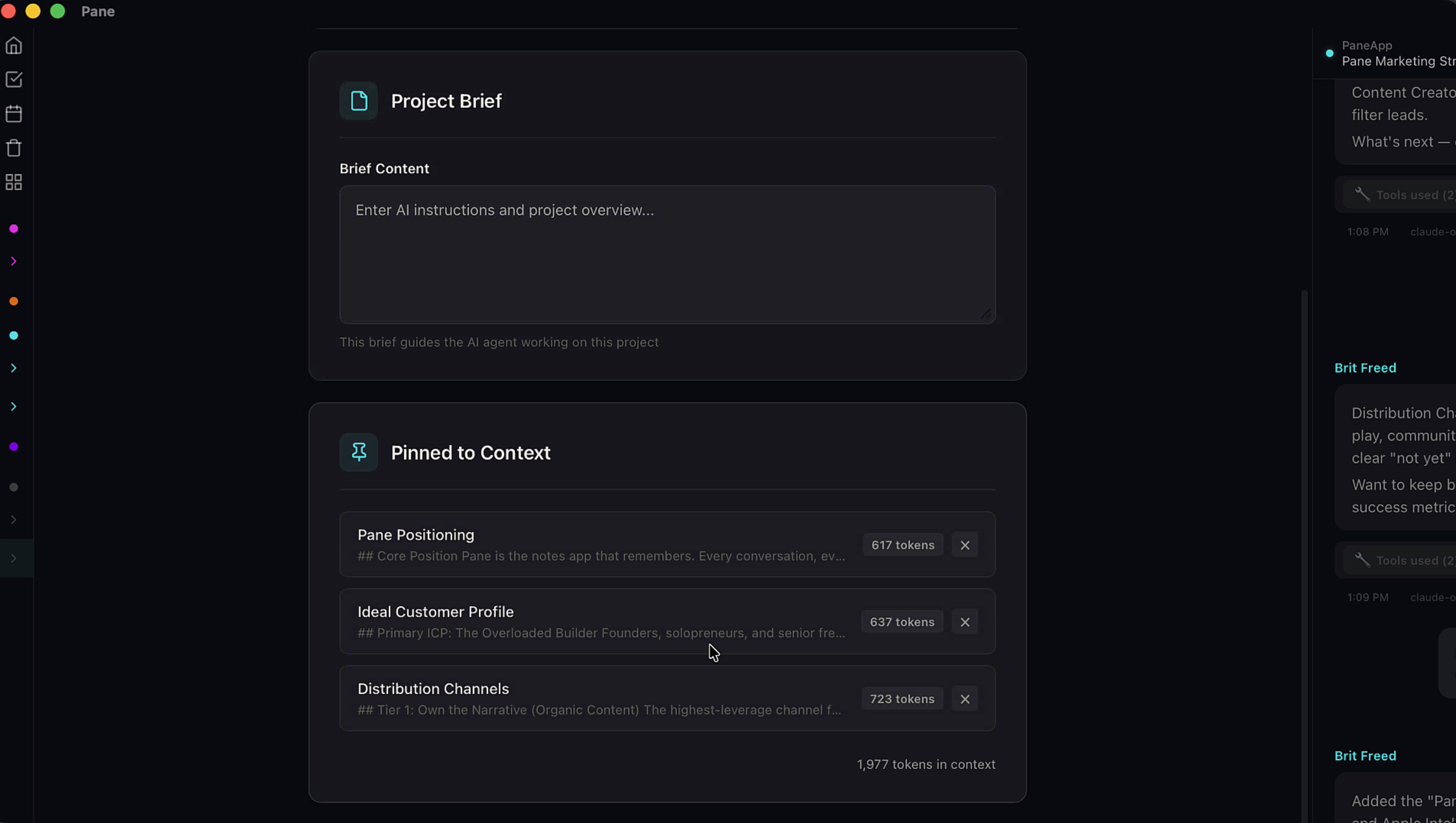The height and width of the screenshot is (823, 1456).
Task: Click the 723 tokens badge
Action: point(902,699)
